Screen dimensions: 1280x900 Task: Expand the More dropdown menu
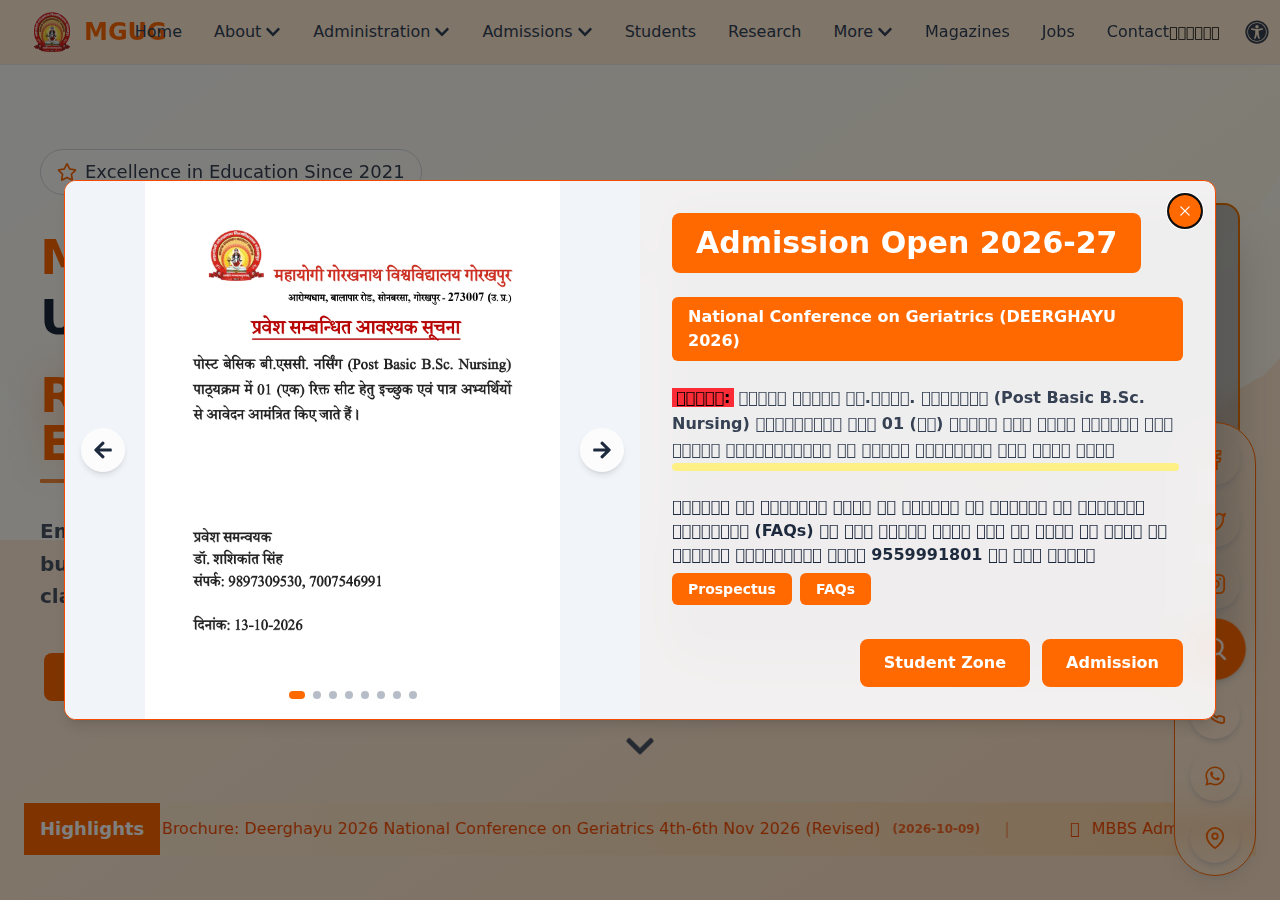863,32
